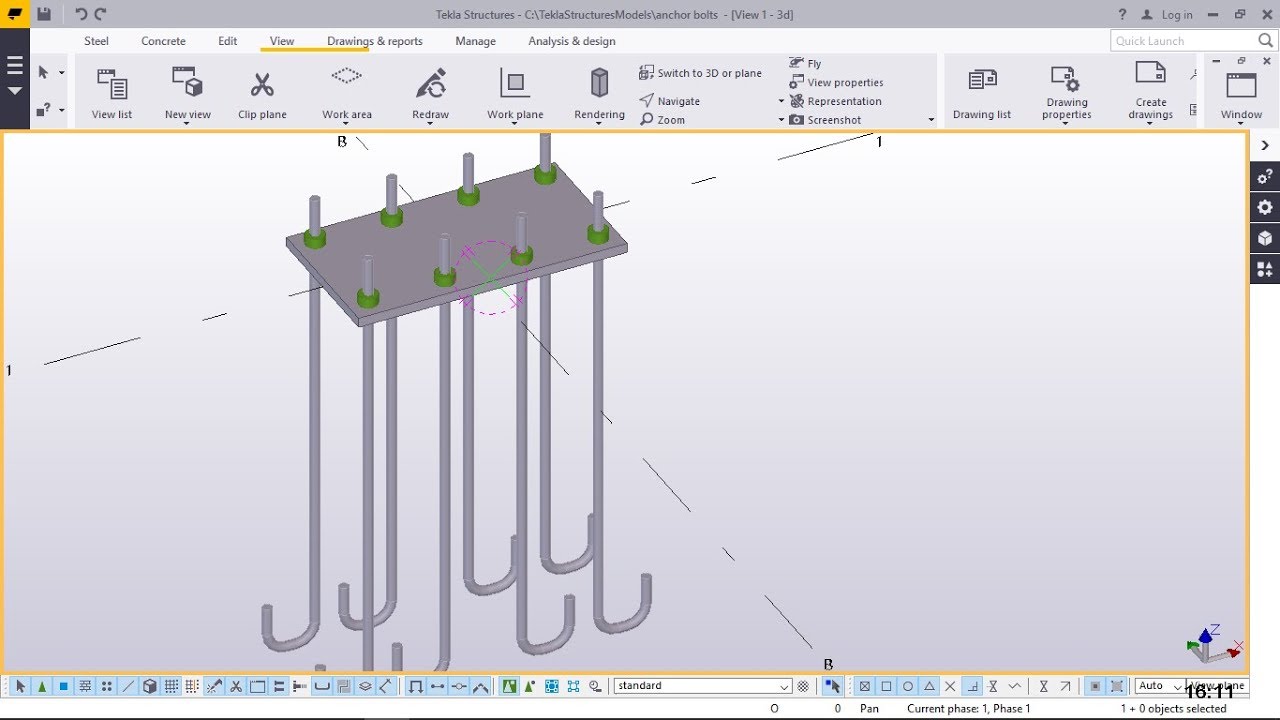
Task: Click the Screenshot camera icon
Action: [797, 120]
